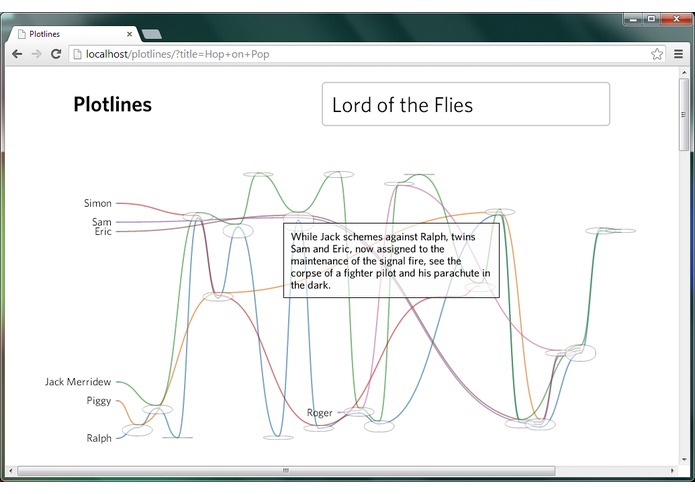Open a new browser tab
This screenshot has width=695, height=494.
click(x=152, y=34)
